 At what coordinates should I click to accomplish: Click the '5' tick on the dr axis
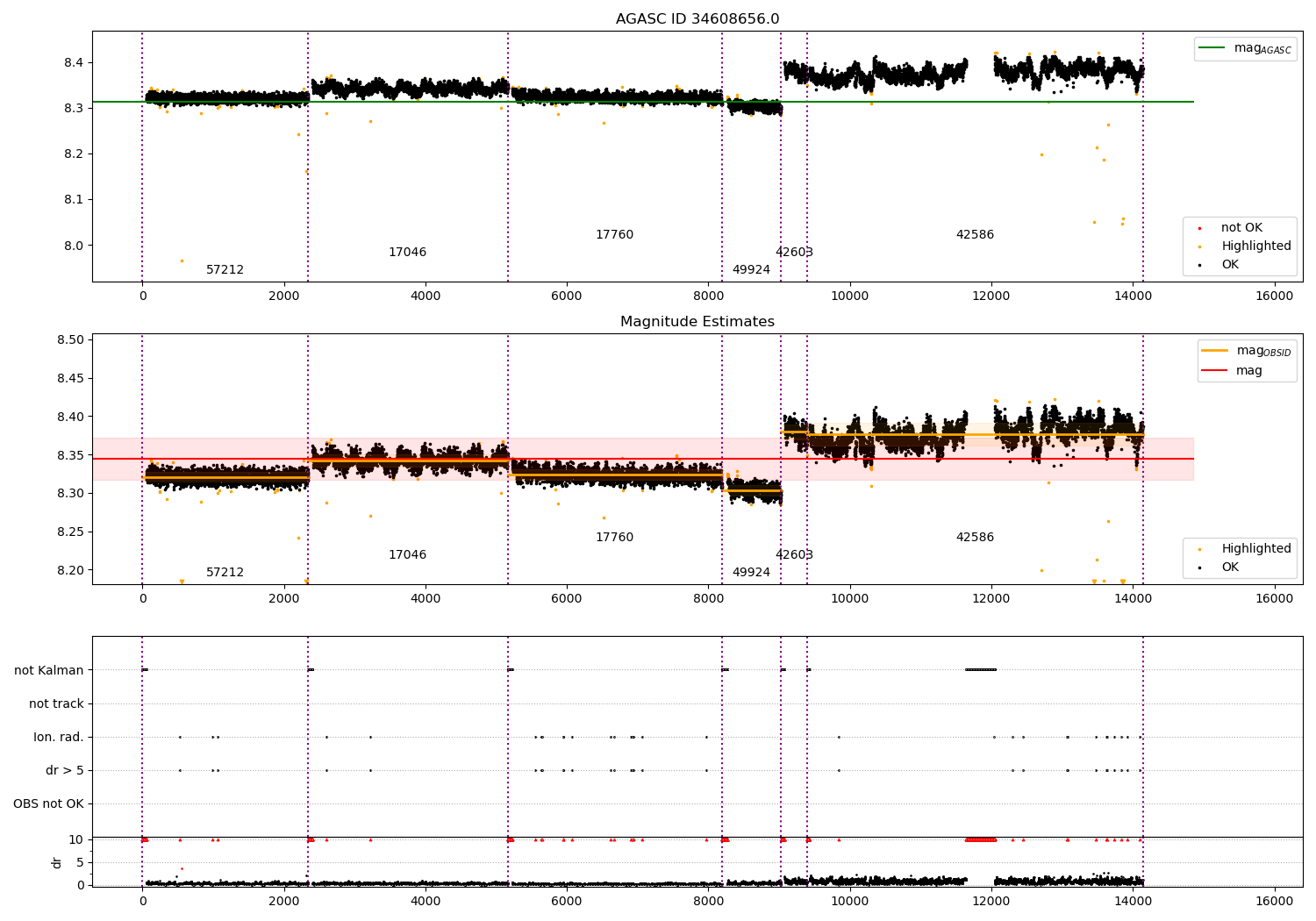click(x=80, y=863)
